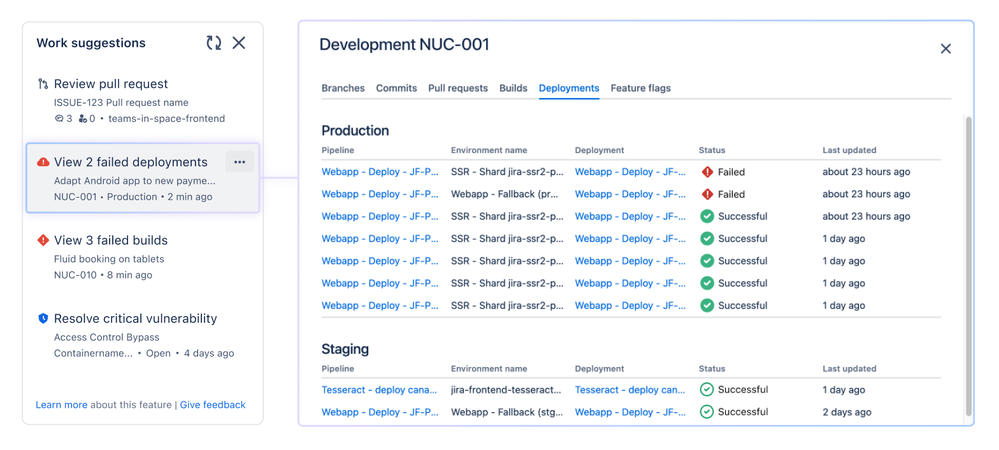Refresh the Work suggestions list

point(213,43)
